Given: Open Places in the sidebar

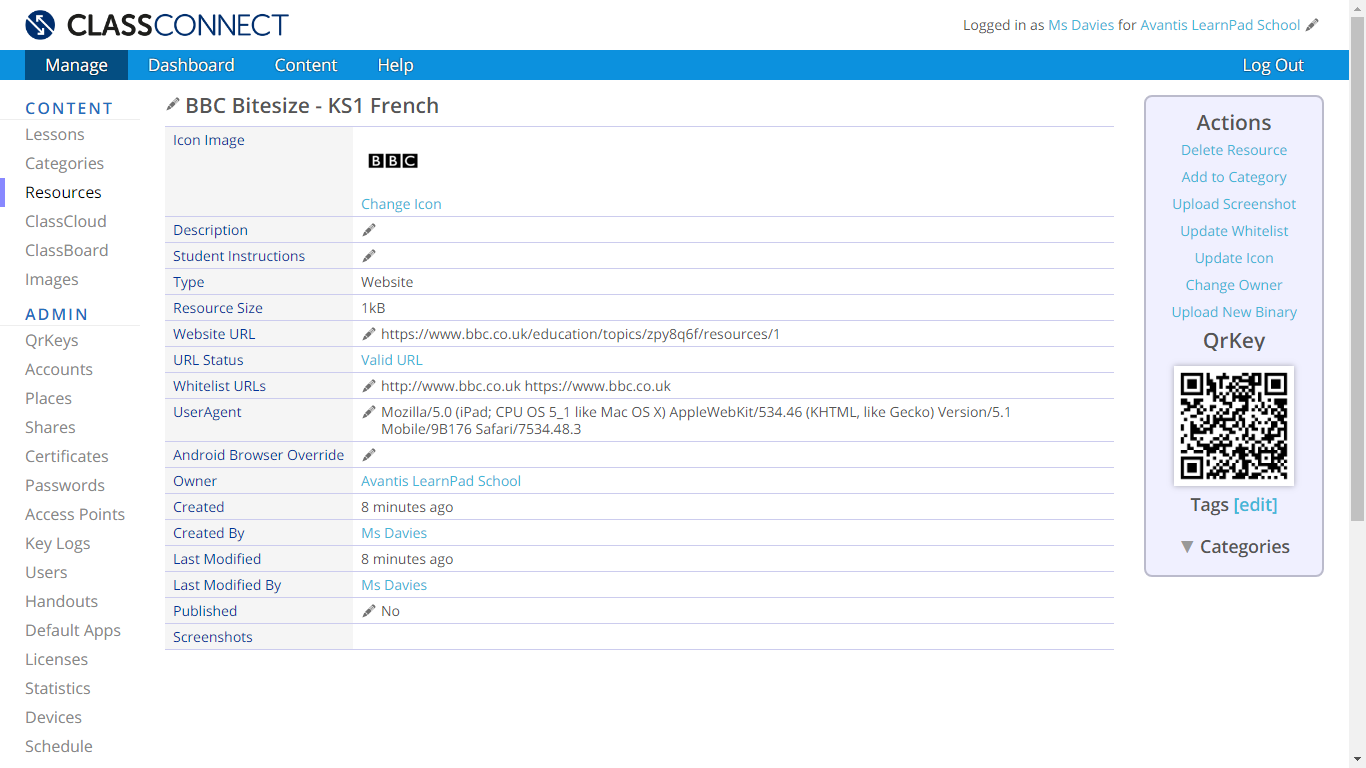Looking at the screenshot, I should [49, 399].
